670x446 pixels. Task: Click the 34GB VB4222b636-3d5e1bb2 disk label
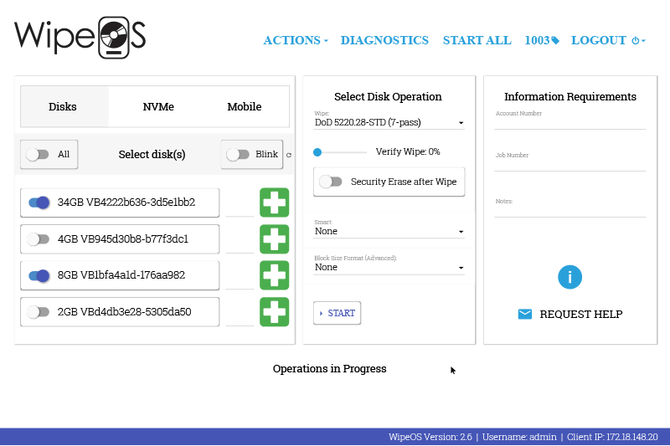pyautogui.click(x=126, y=202)
